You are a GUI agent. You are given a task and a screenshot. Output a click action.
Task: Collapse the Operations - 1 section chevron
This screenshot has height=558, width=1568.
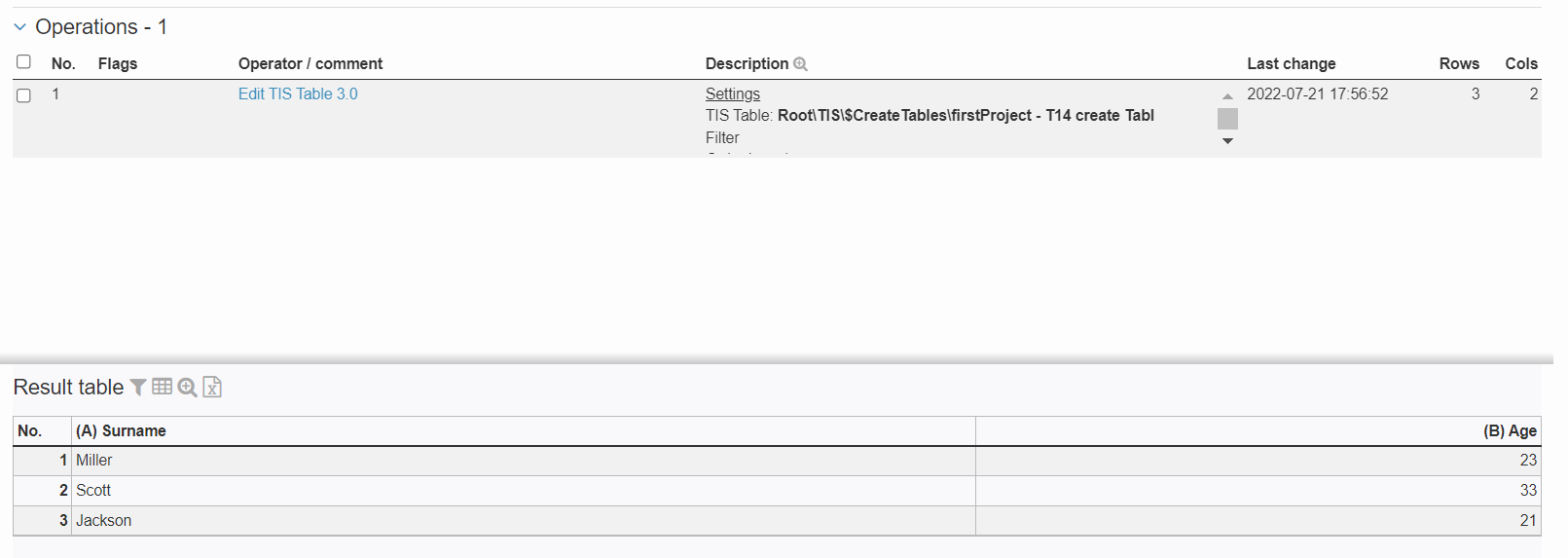(x=20, y=27)
